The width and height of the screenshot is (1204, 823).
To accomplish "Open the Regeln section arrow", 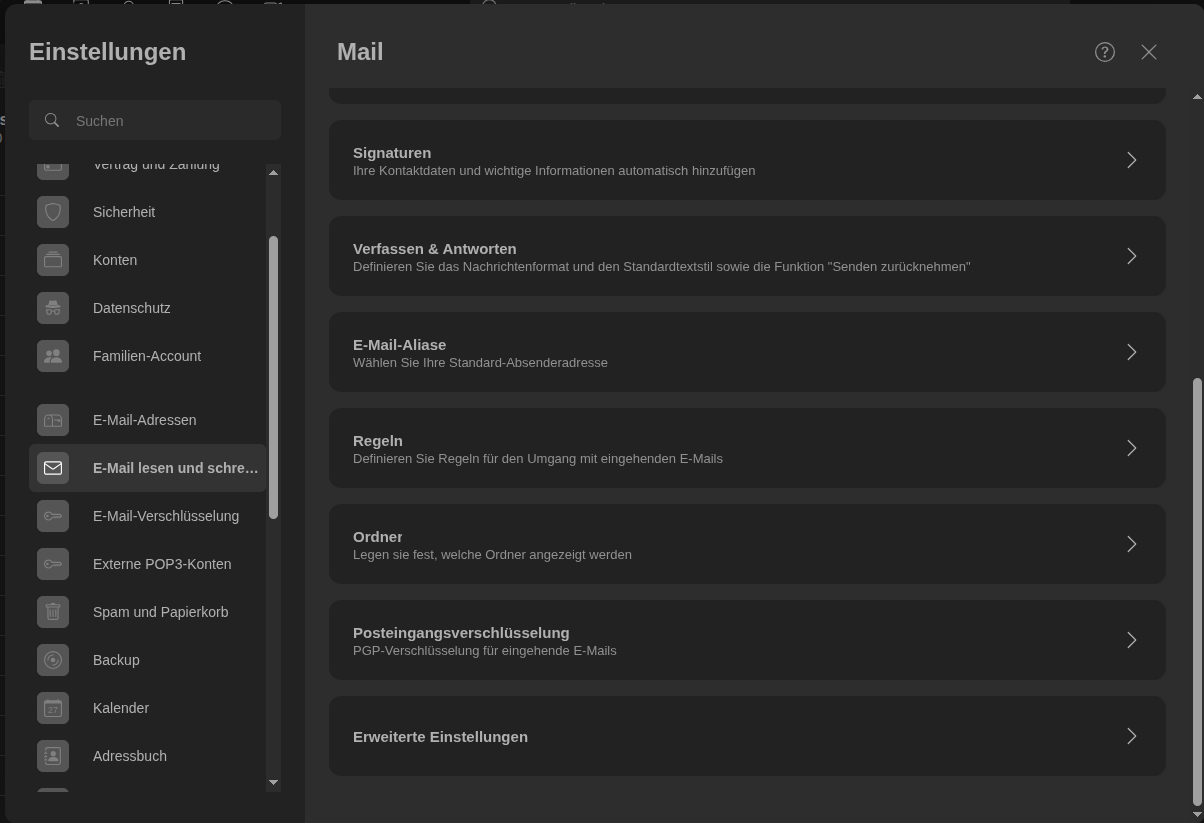I will point(1131,448).
